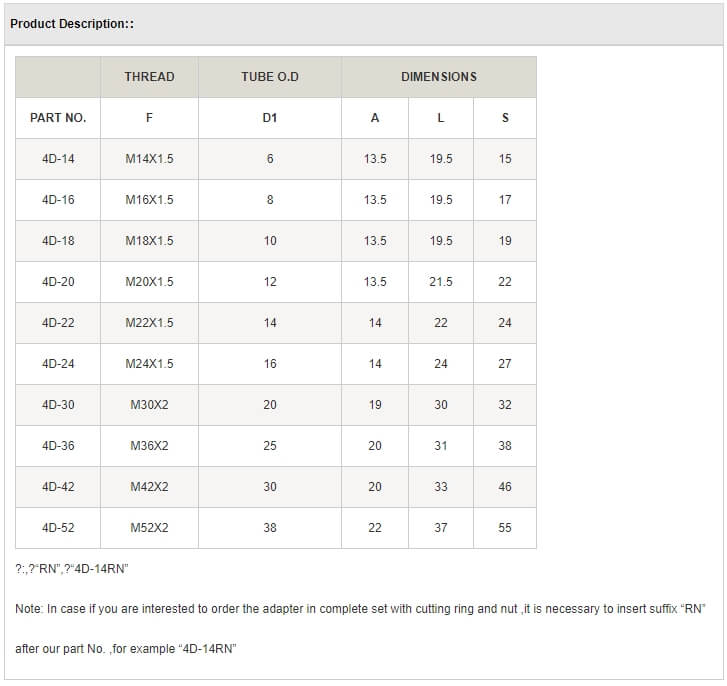Click the note about suffix RN
This screenshot has height=686, width=727.
click(x=360, y=609)
